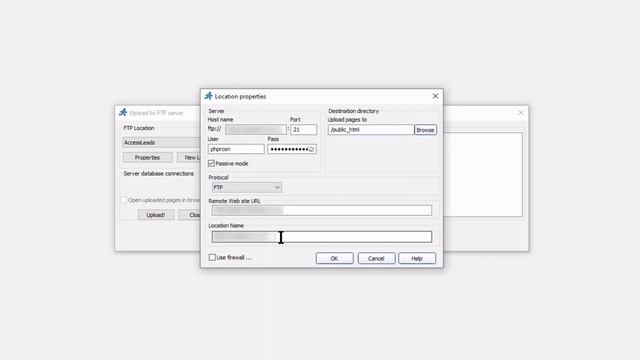Click the Host name input field
640x360 pixels.
coord(256,129)
